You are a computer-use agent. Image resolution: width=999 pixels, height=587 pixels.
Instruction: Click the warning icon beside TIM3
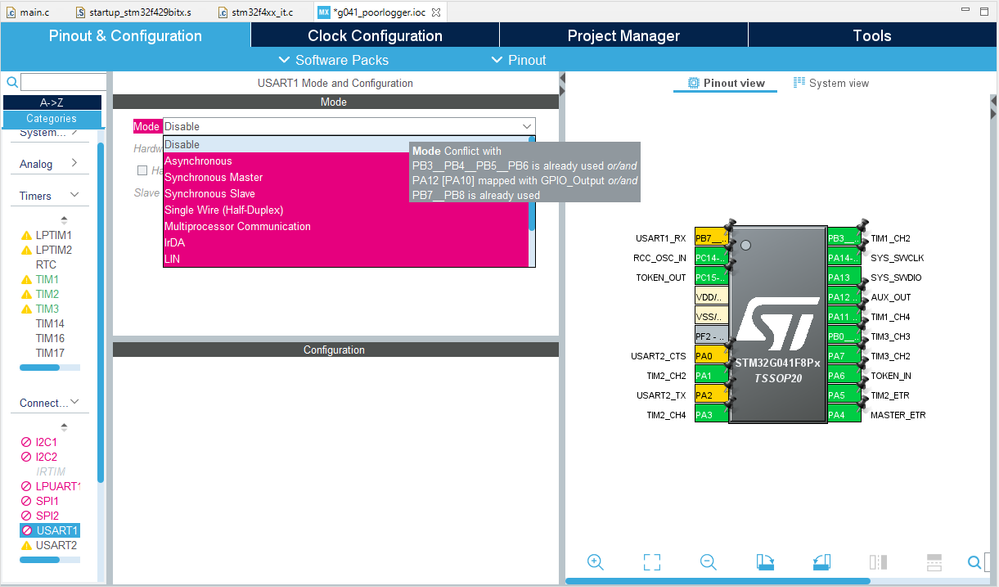point(26,308)
